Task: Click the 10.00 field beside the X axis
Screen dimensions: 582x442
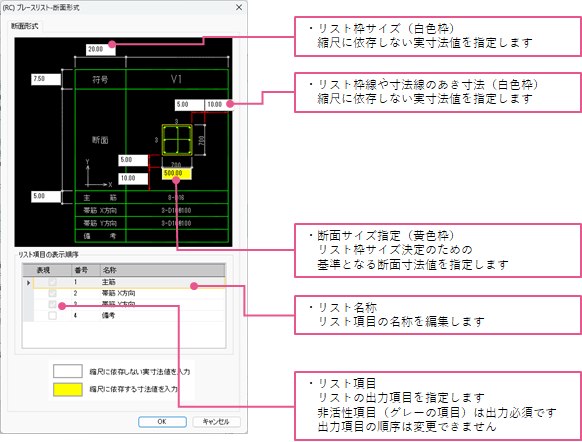Action: coord(133,179)
